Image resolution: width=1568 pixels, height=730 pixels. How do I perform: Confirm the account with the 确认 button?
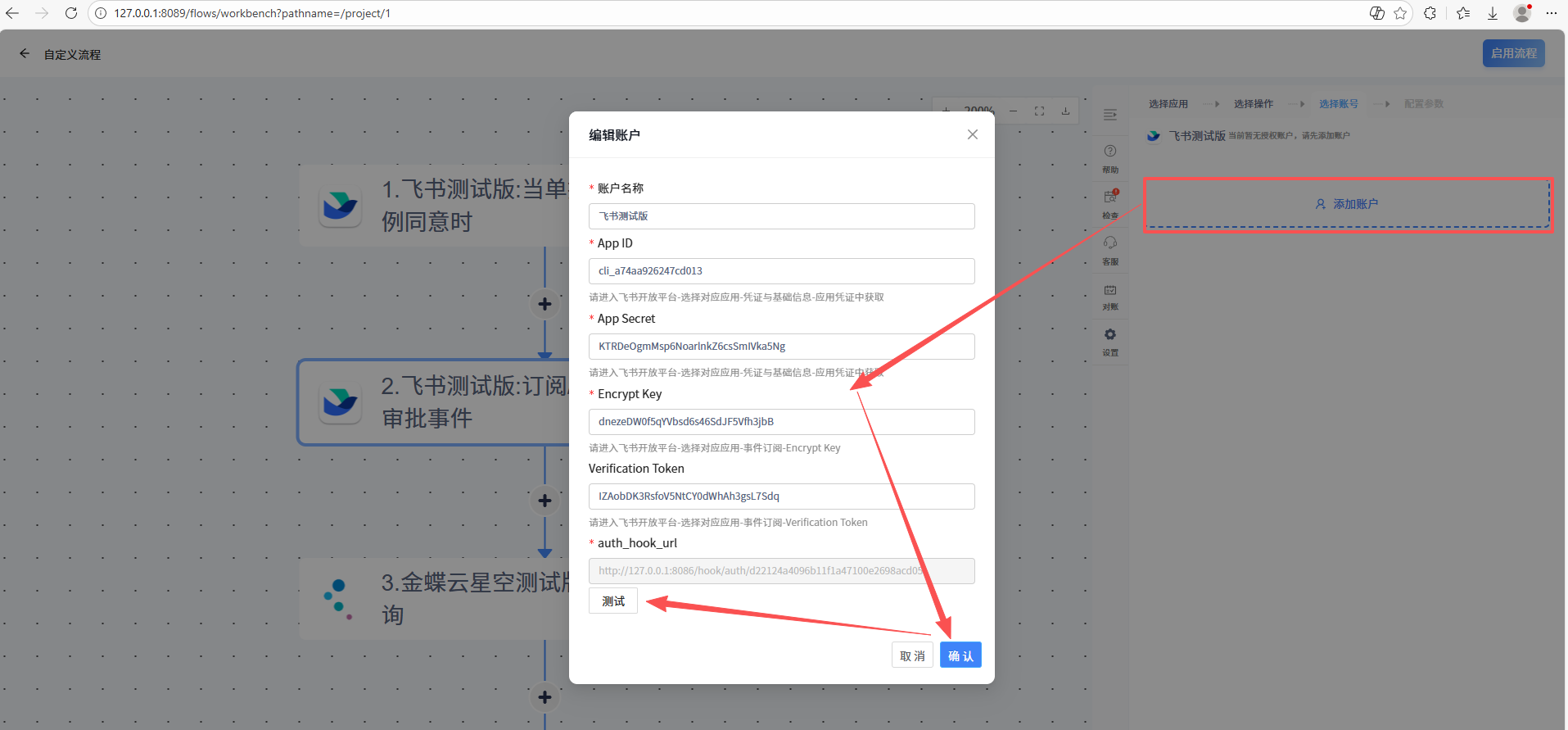(960, 655)
